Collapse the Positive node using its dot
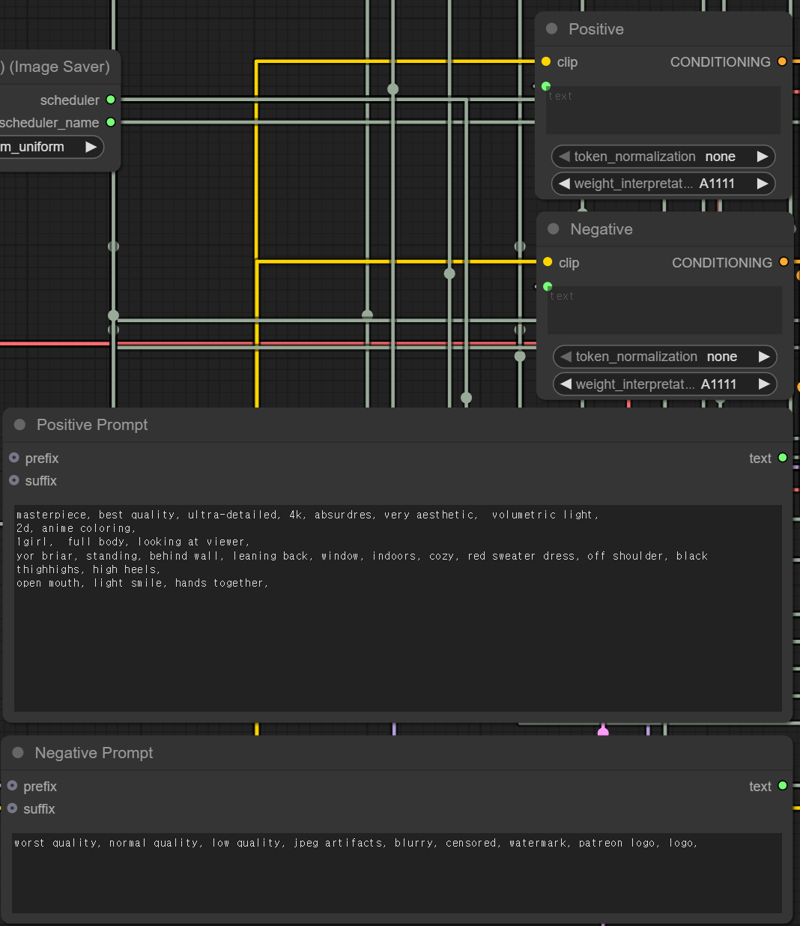Screen dimensions: 800x926 552,29
